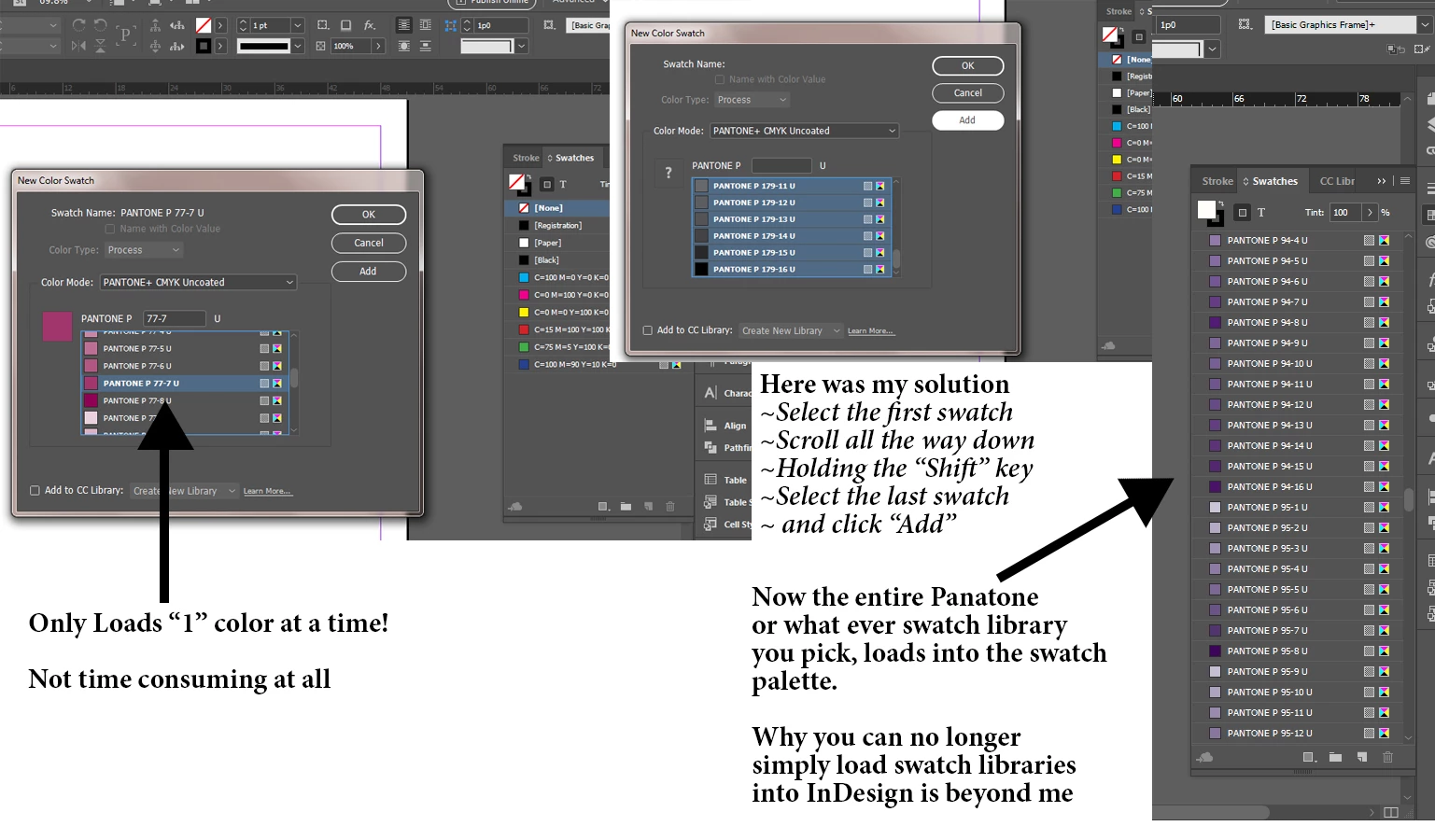
Task: Open the Table panel icon in the dock
Action: pyautogui.click(x=710, y=480)
